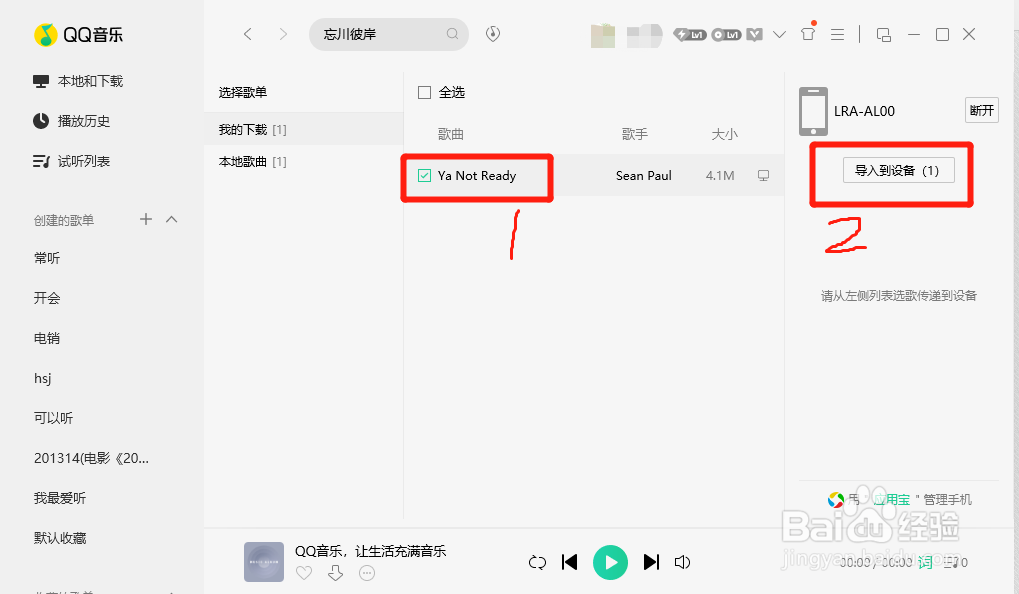Toggle the playback loop mode control
The width and height of the screenshot is (1019, 594).
[537, 562]
